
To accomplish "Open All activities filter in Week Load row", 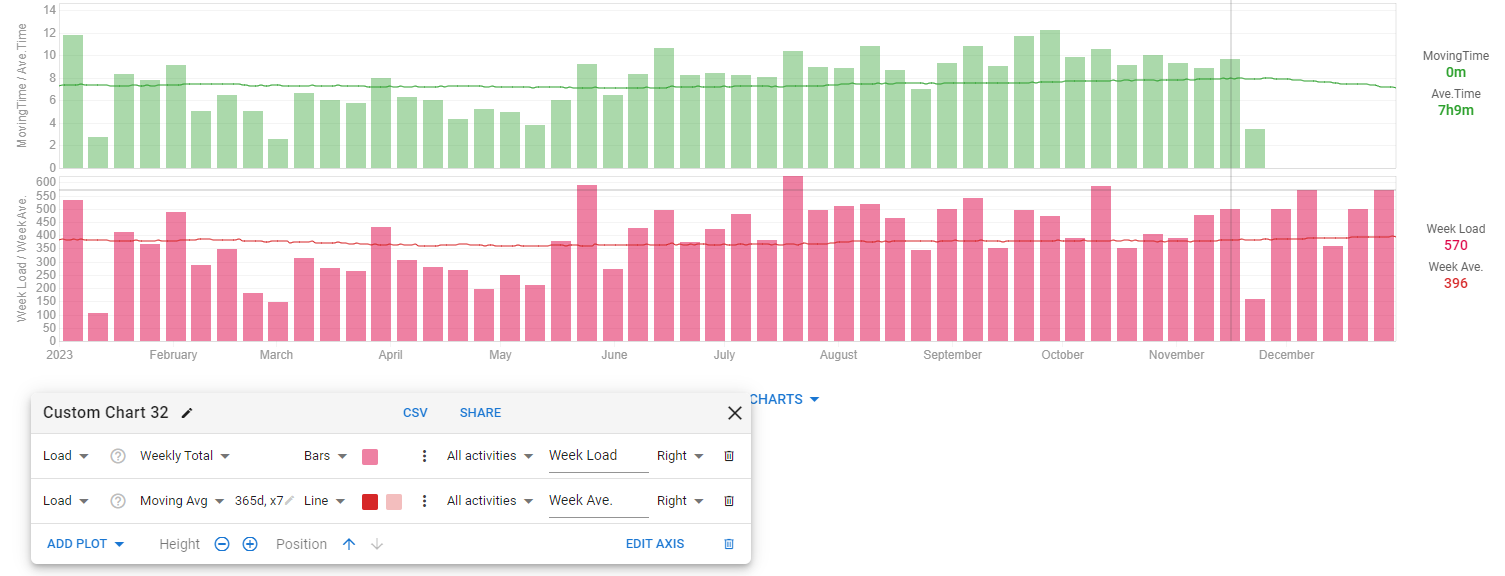I will click(x=491, y=456).
